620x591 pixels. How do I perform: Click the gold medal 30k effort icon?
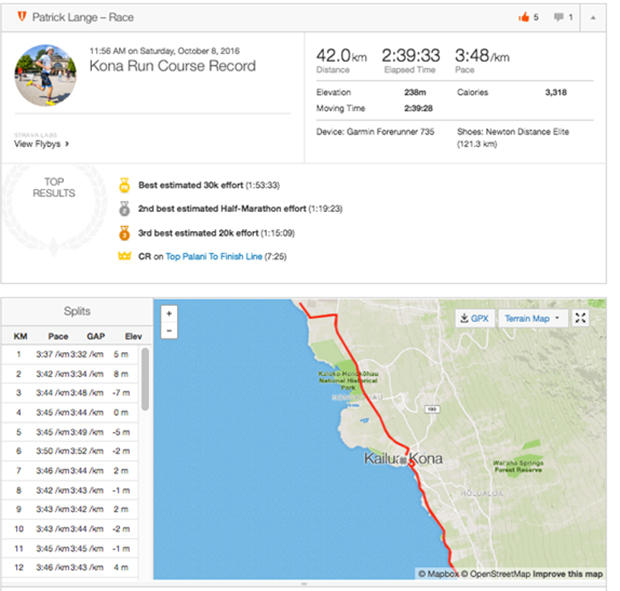pos(125,185)
